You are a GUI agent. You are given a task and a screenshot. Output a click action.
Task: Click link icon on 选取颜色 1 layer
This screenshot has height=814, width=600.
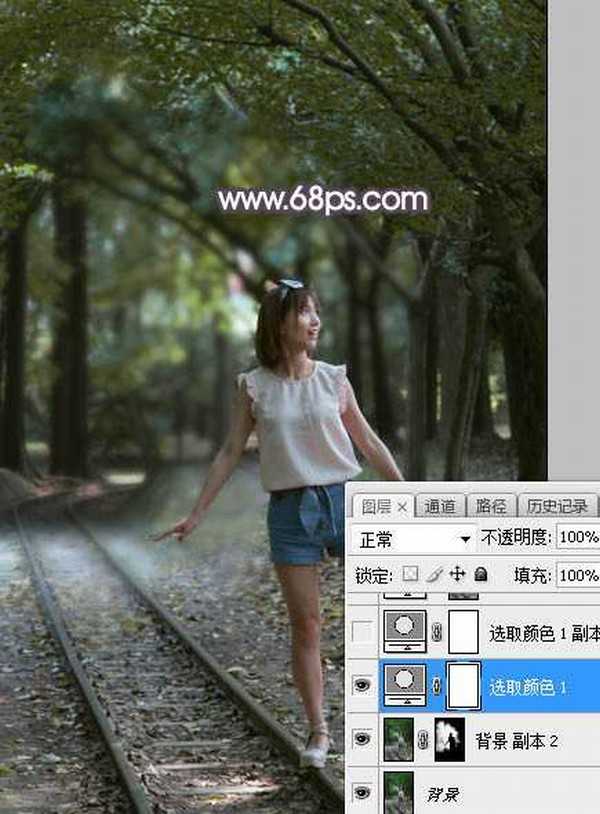coord(436,687)
